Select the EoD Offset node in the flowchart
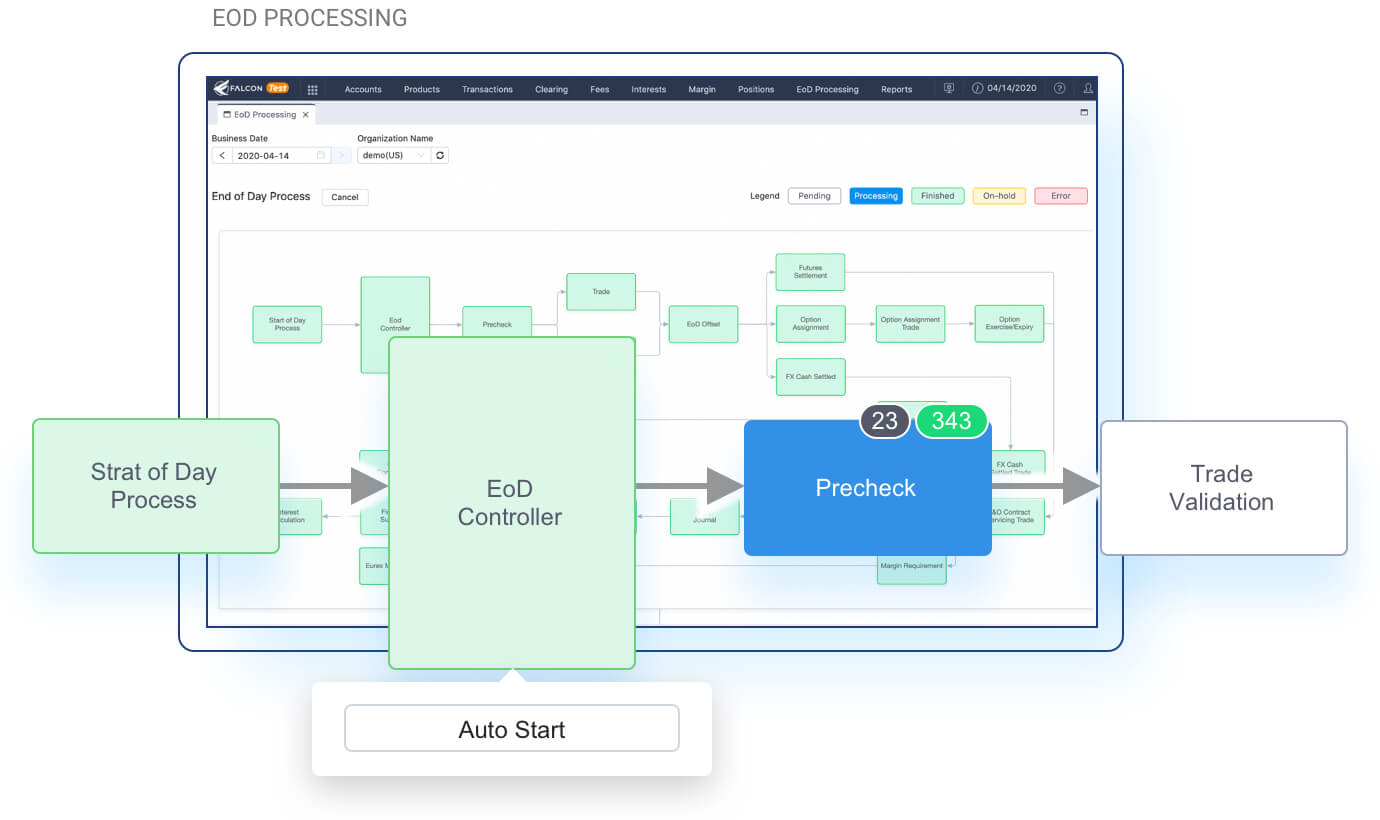1380x820 pixels. 703,324
